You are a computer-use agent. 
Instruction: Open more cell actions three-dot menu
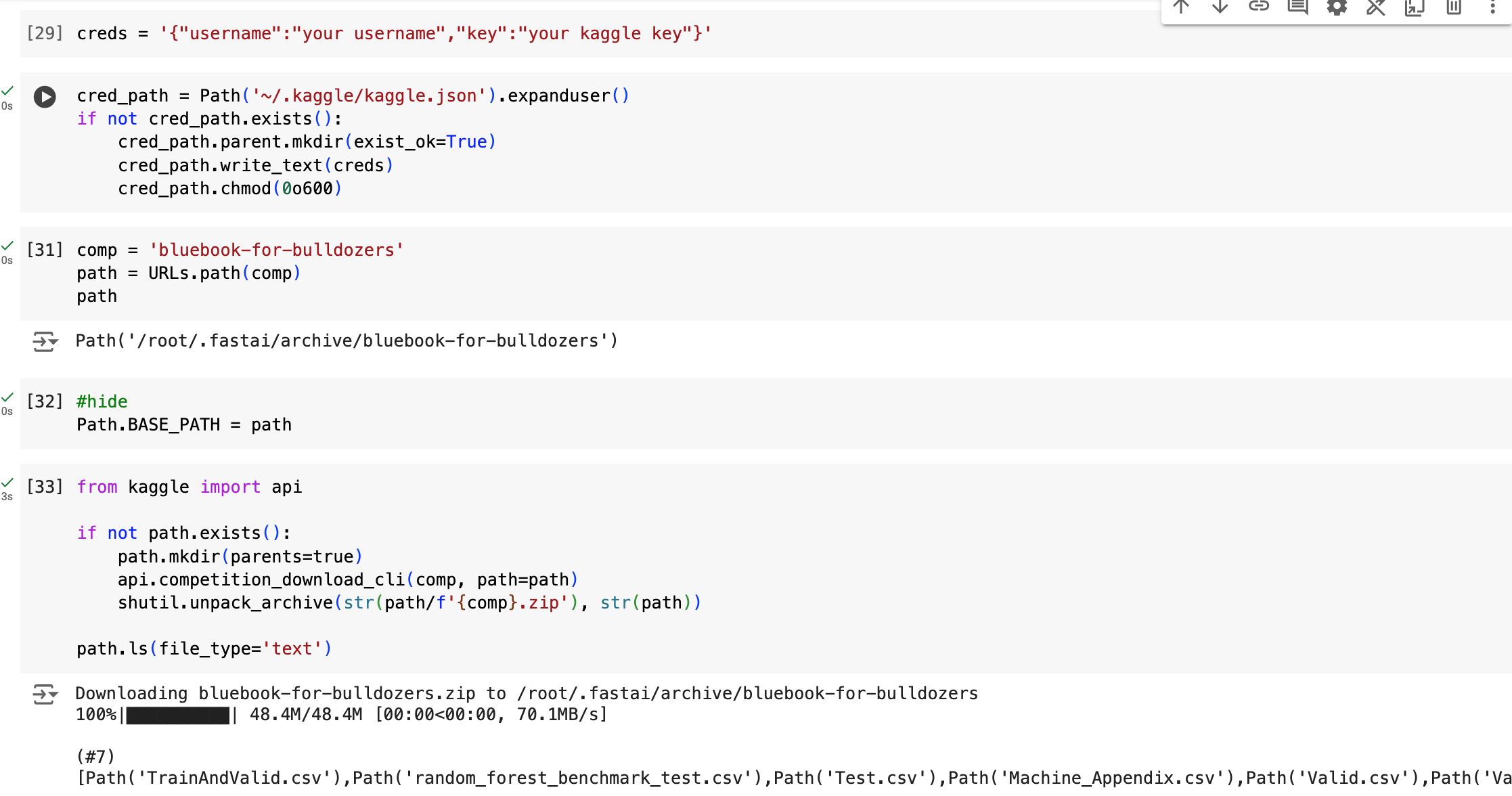click(1492, 8)
